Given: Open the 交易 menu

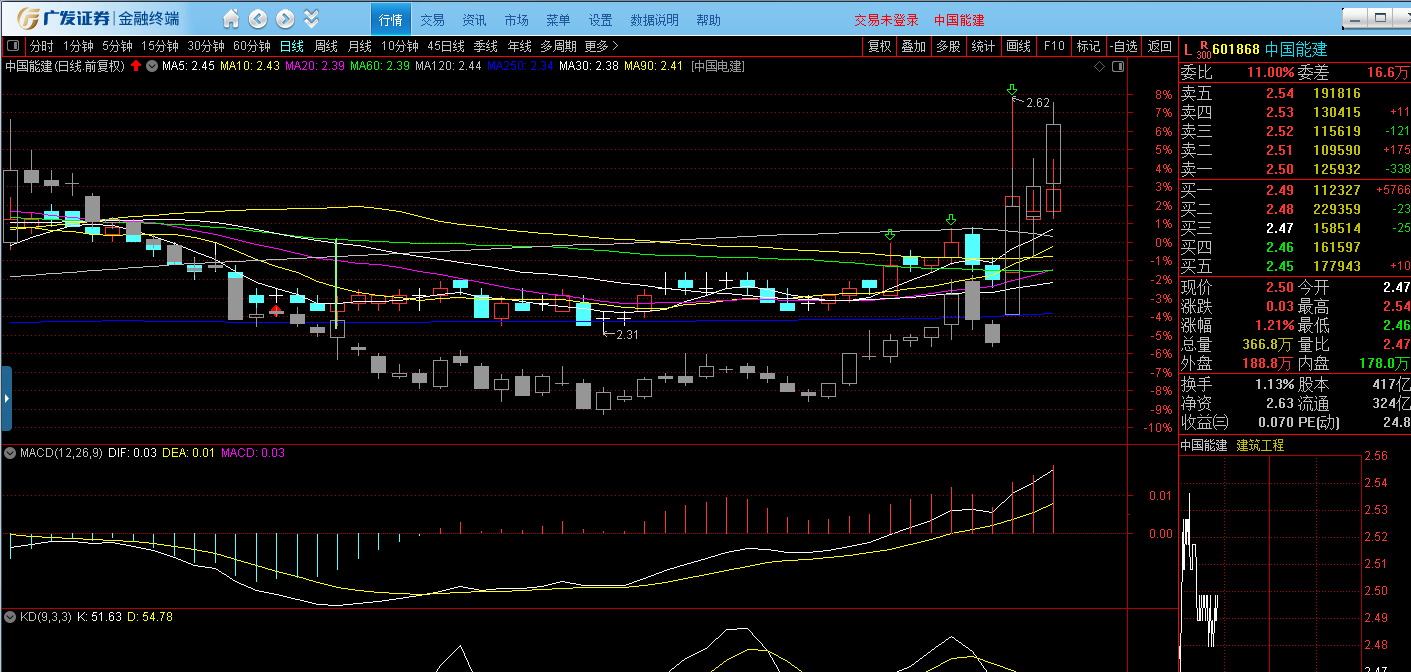Looking at the screenshot, I should click(x=432, y=20).
